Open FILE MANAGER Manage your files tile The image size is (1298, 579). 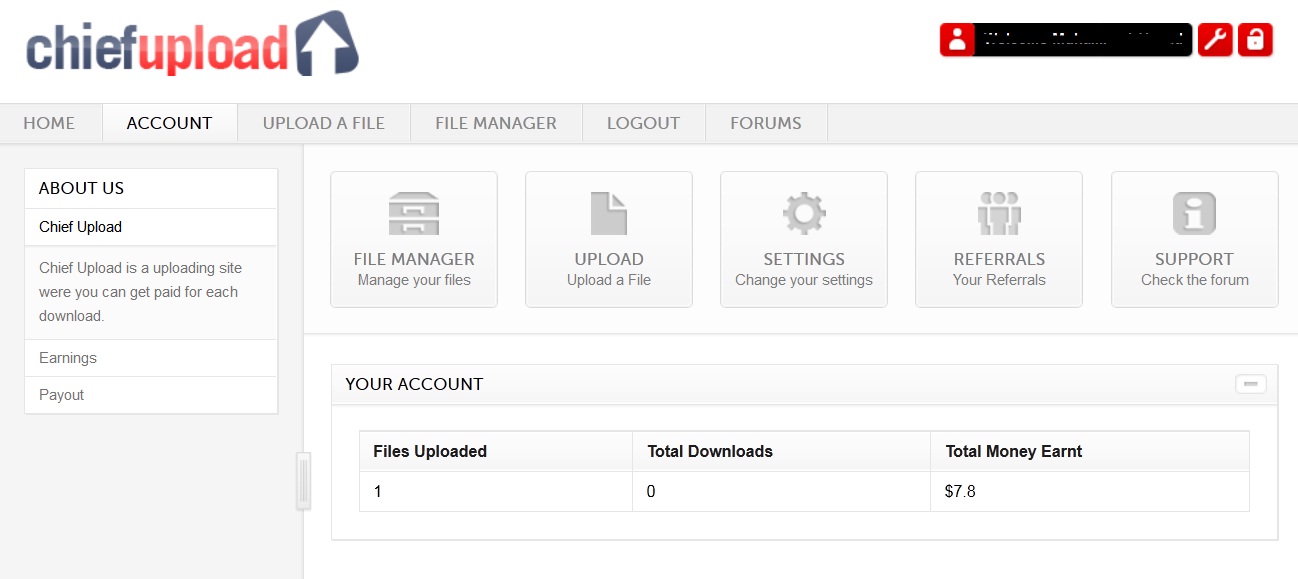414,240
